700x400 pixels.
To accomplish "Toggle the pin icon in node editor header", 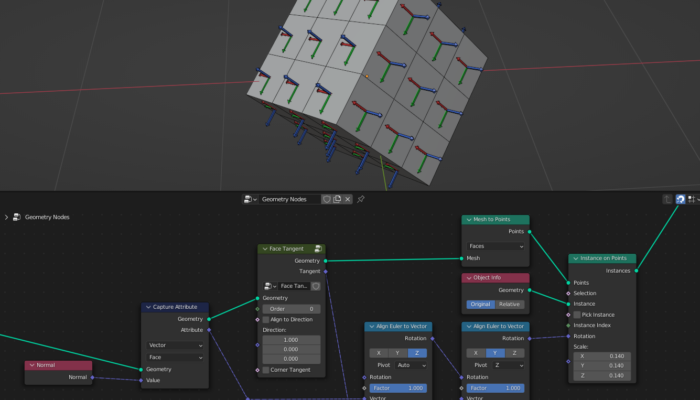I will [x=361, y=200].
